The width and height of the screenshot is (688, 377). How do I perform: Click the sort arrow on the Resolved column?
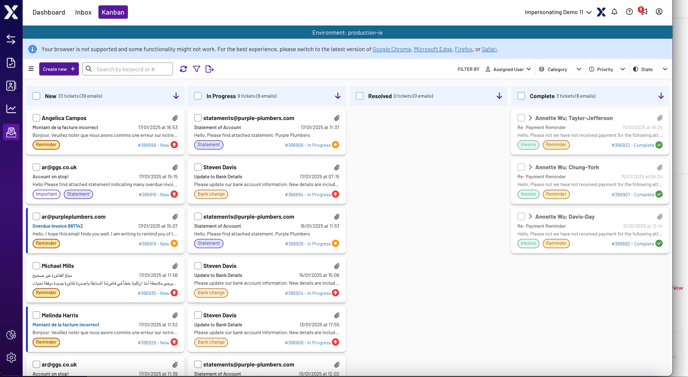(499, 96)
